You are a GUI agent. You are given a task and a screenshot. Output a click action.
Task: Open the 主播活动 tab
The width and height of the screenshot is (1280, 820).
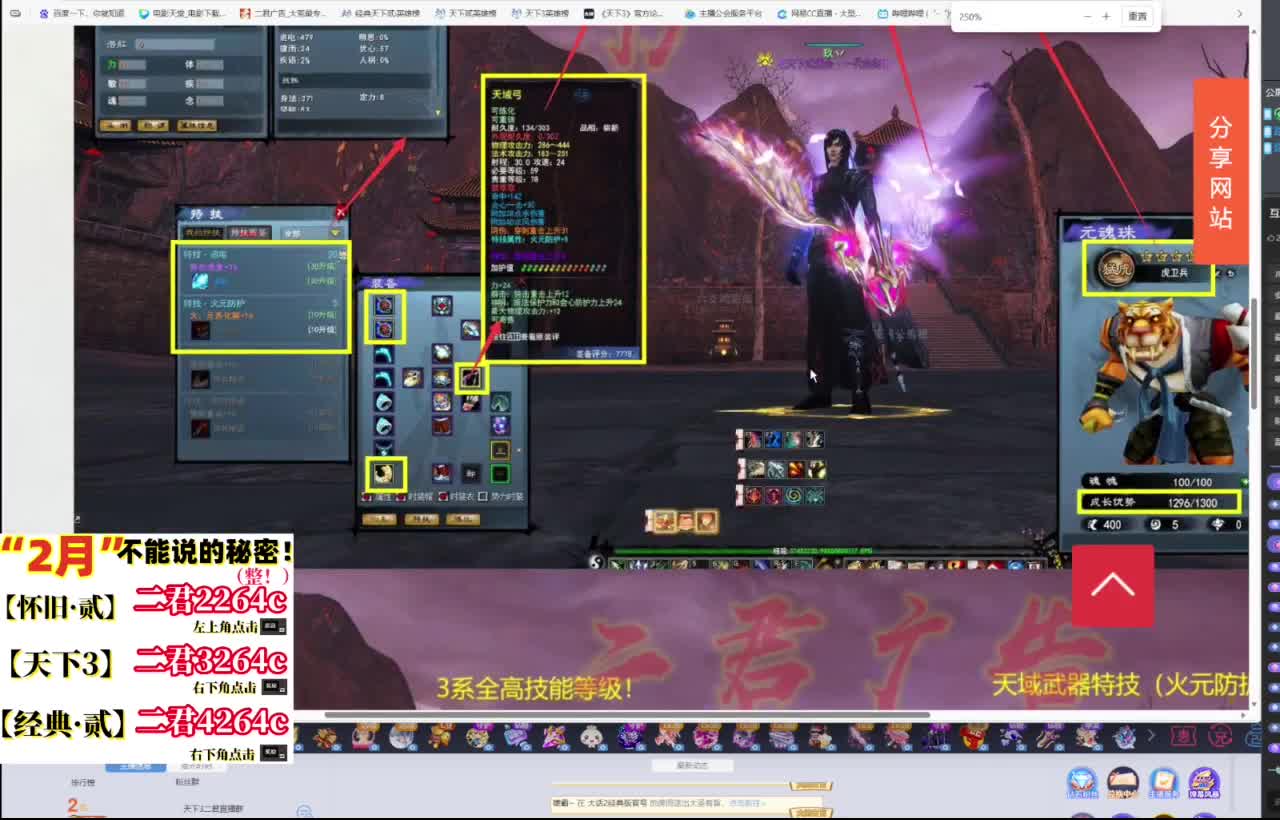coord(135,766)
